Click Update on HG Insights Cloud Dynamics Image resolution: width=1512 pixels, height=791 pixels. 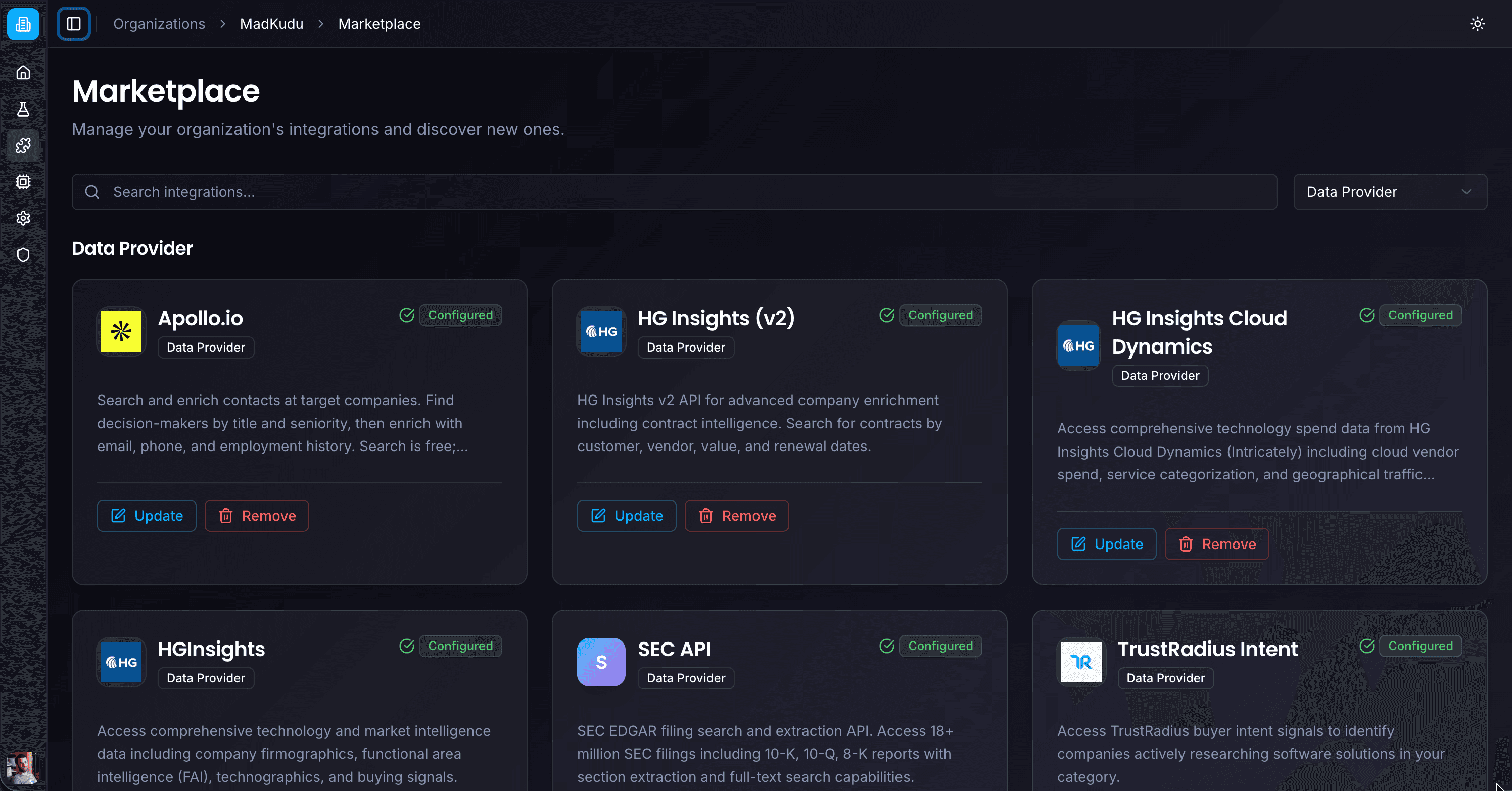click(1107, 544)
